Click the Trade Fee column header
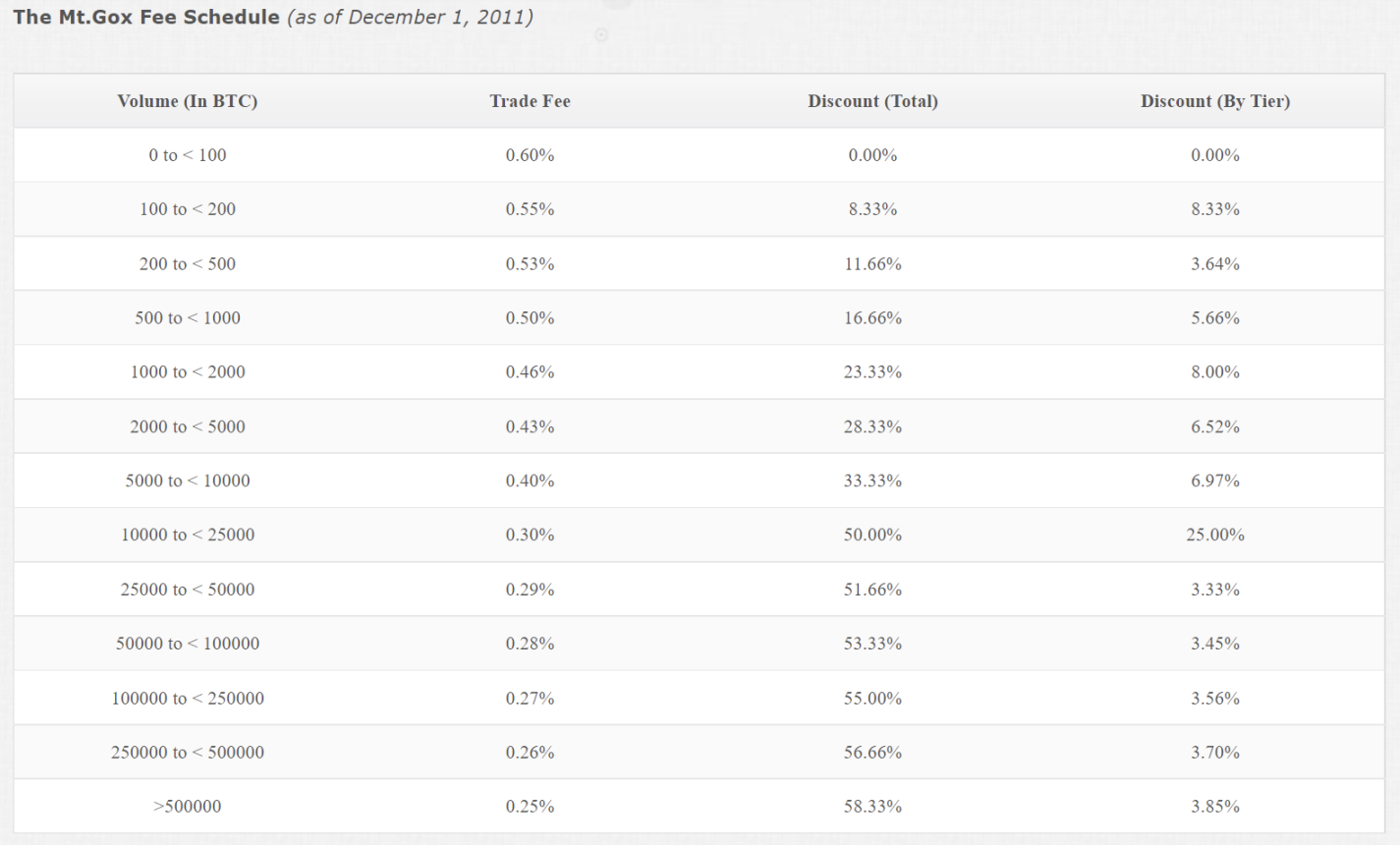 point(530,101)
